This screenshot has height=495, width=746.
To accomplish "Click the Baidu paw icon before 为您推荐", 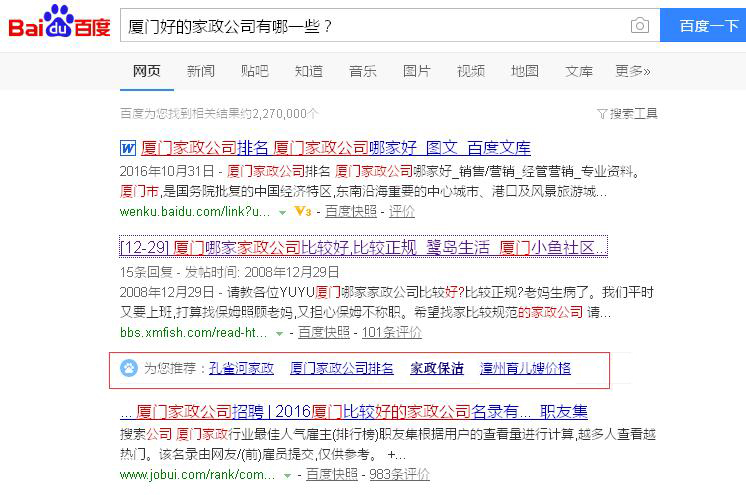I will 128,369.
